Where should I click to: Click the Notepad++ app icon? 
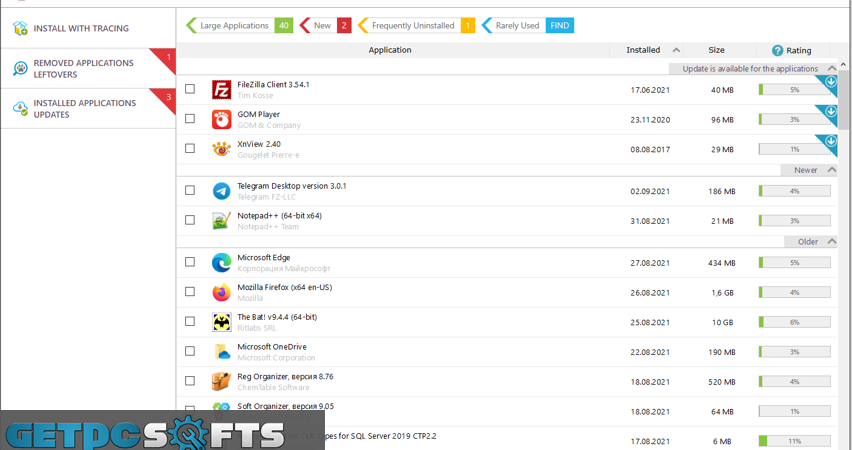(221, 221)
